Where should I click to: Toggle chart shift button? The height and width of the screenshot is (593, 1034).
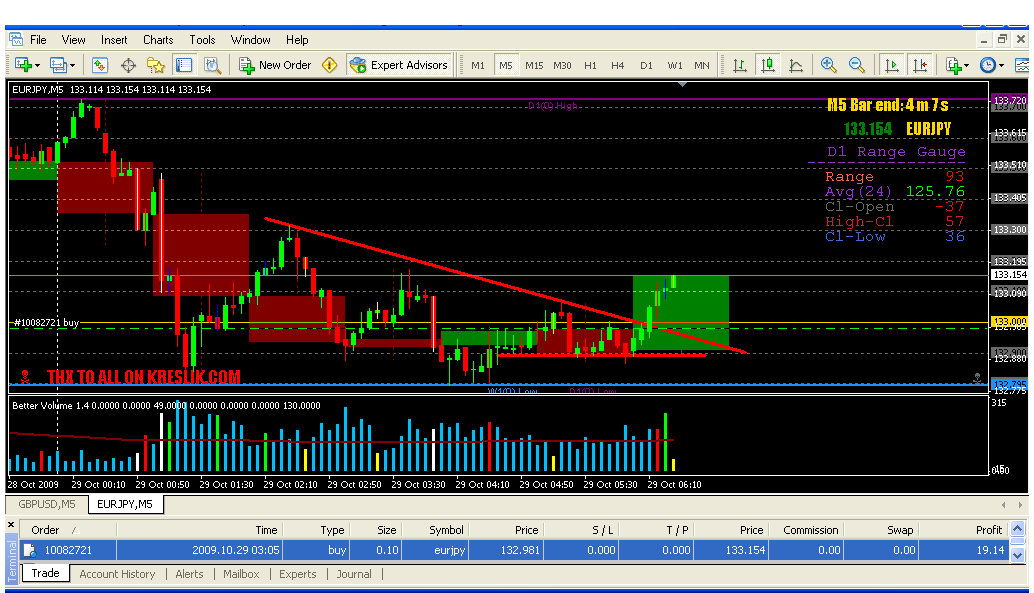pos(919,65)
